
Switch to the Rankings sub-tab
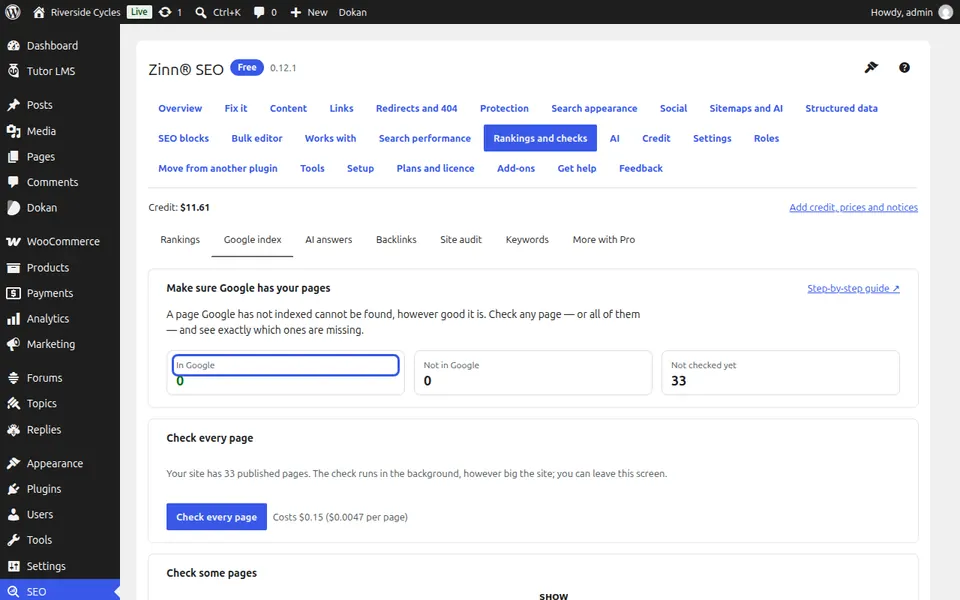tap(180, 239)
